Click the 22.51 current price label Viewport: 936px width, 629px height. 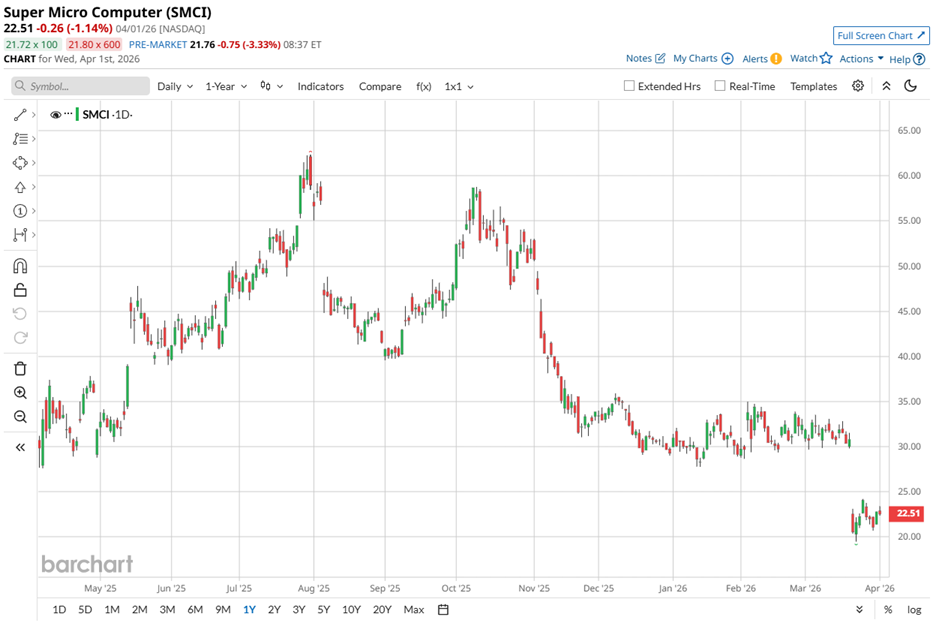click(x=907, y=513)
